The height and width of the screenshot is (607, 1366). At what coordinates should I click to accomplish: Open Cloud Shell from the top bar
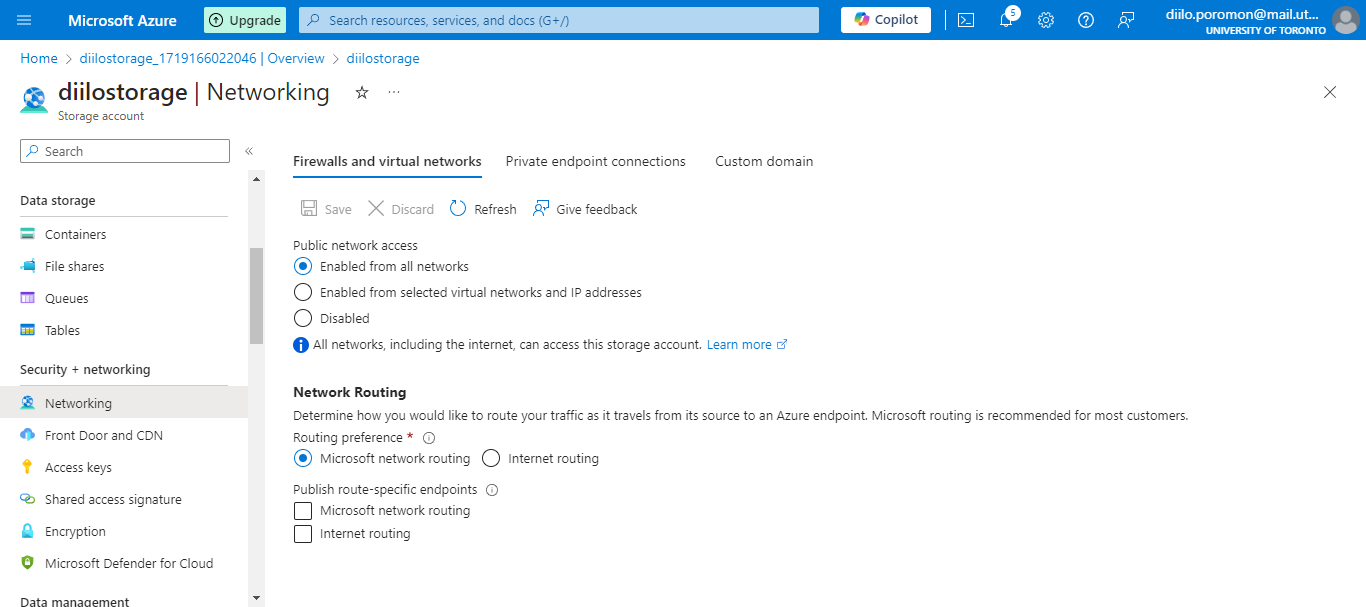coord(965,19)
